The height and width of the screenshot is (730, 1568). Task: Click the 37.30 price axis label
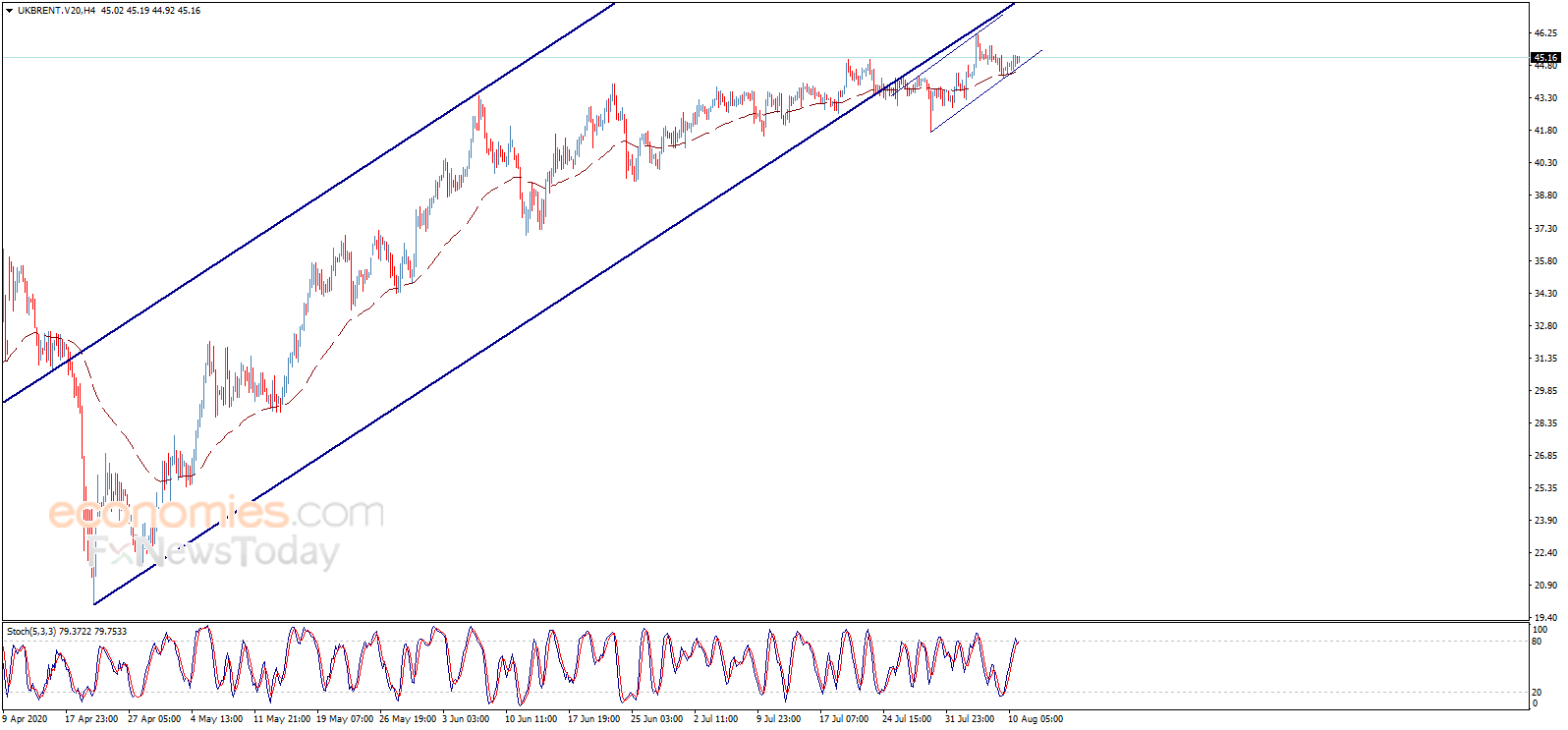(1545, 228)
